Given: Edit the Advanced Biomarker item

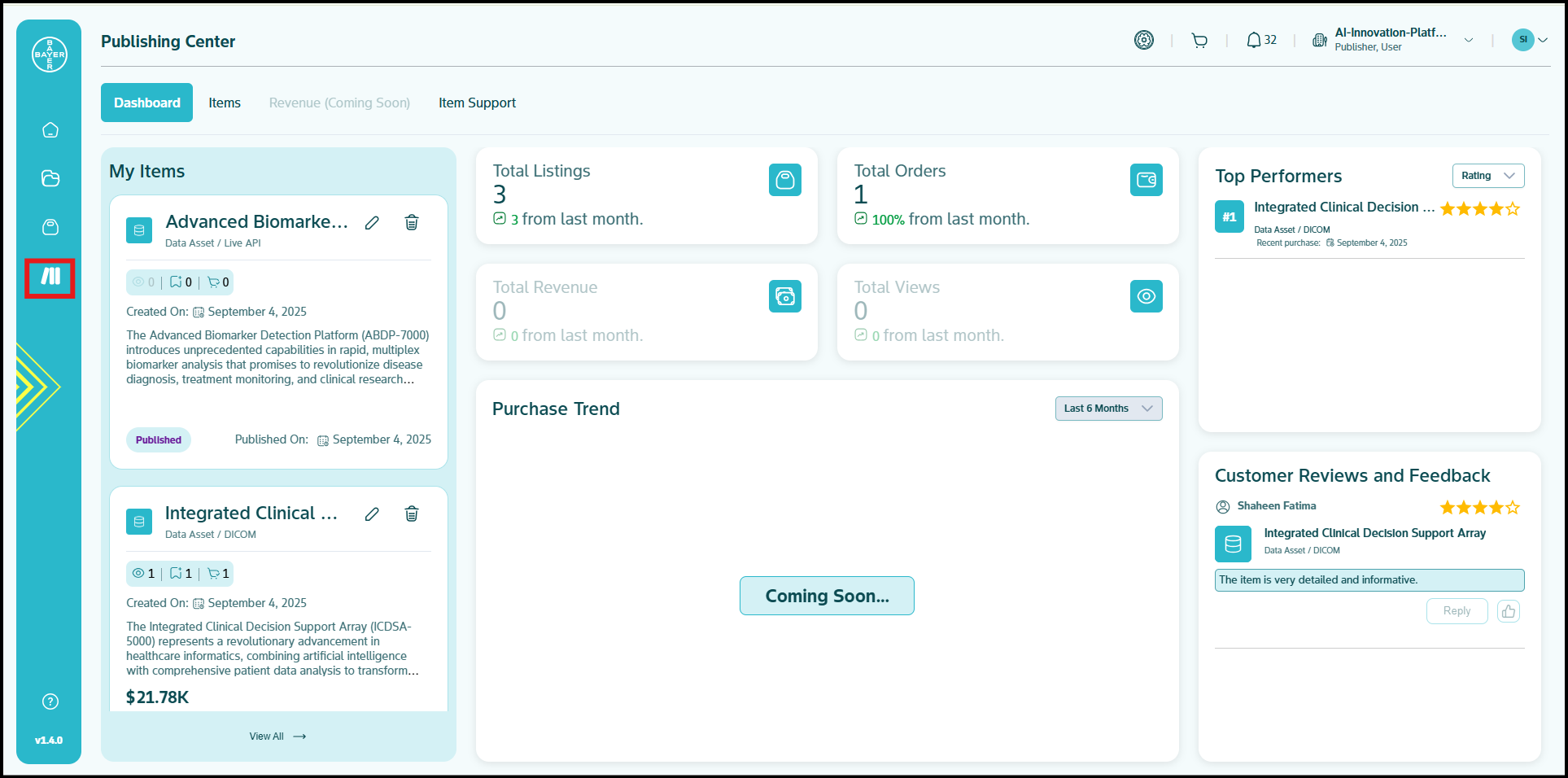Looking at the screenshot, I should tap(372, 223).
